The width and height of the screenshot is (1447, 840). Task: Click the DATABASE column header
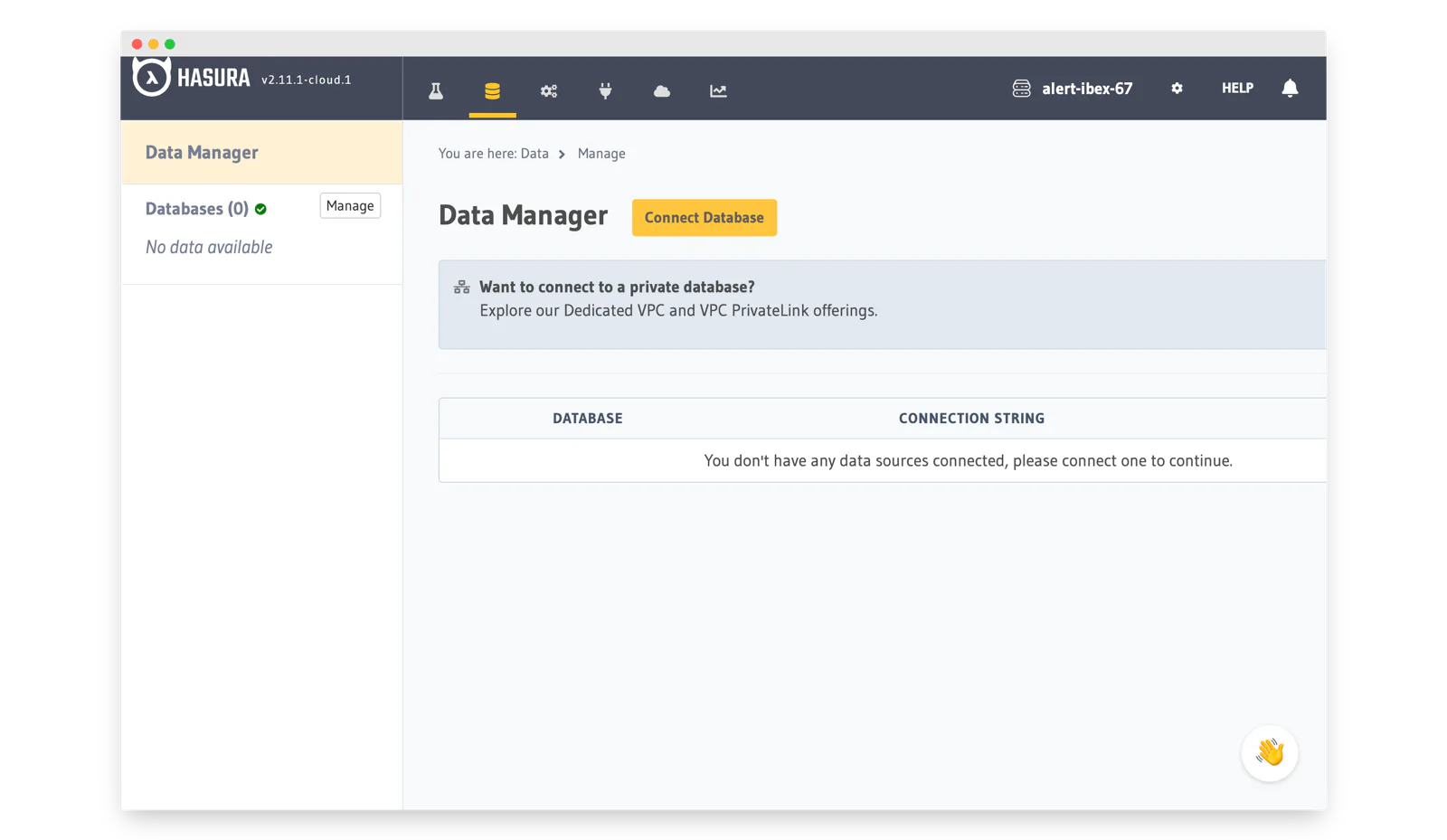click(588, 418)
